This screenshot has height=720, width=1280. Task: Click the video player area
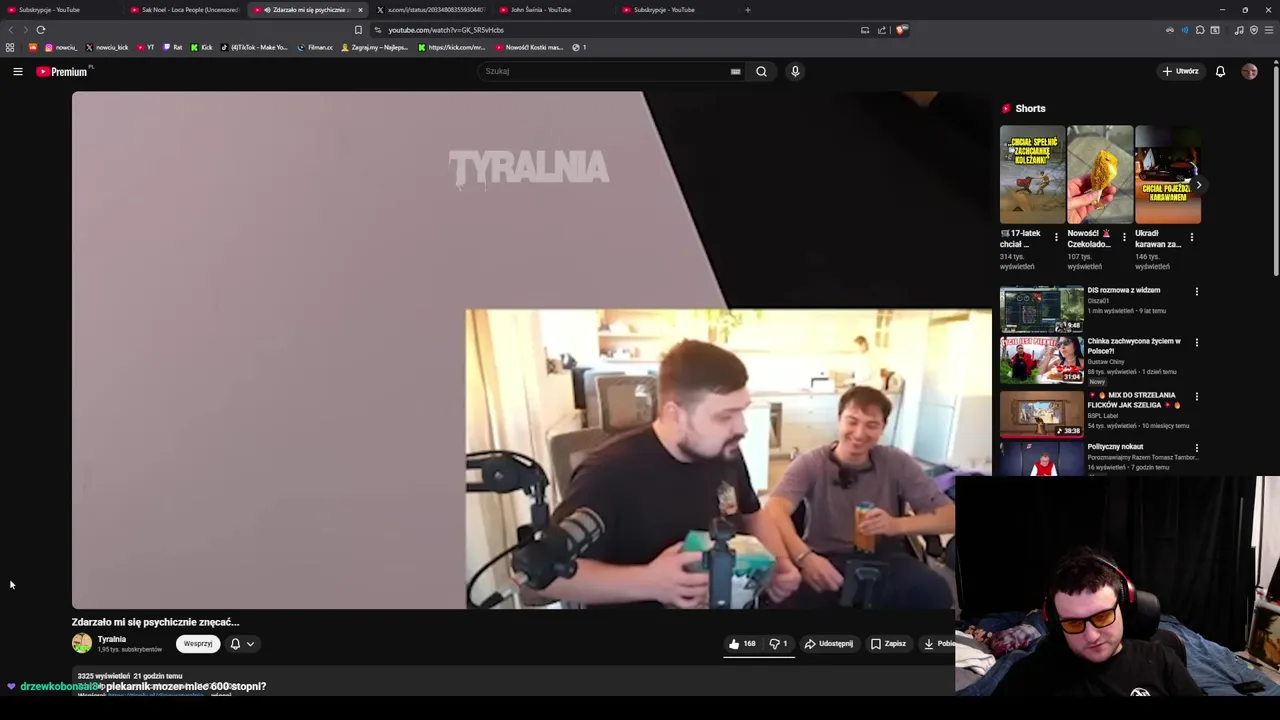coord(532,350)
